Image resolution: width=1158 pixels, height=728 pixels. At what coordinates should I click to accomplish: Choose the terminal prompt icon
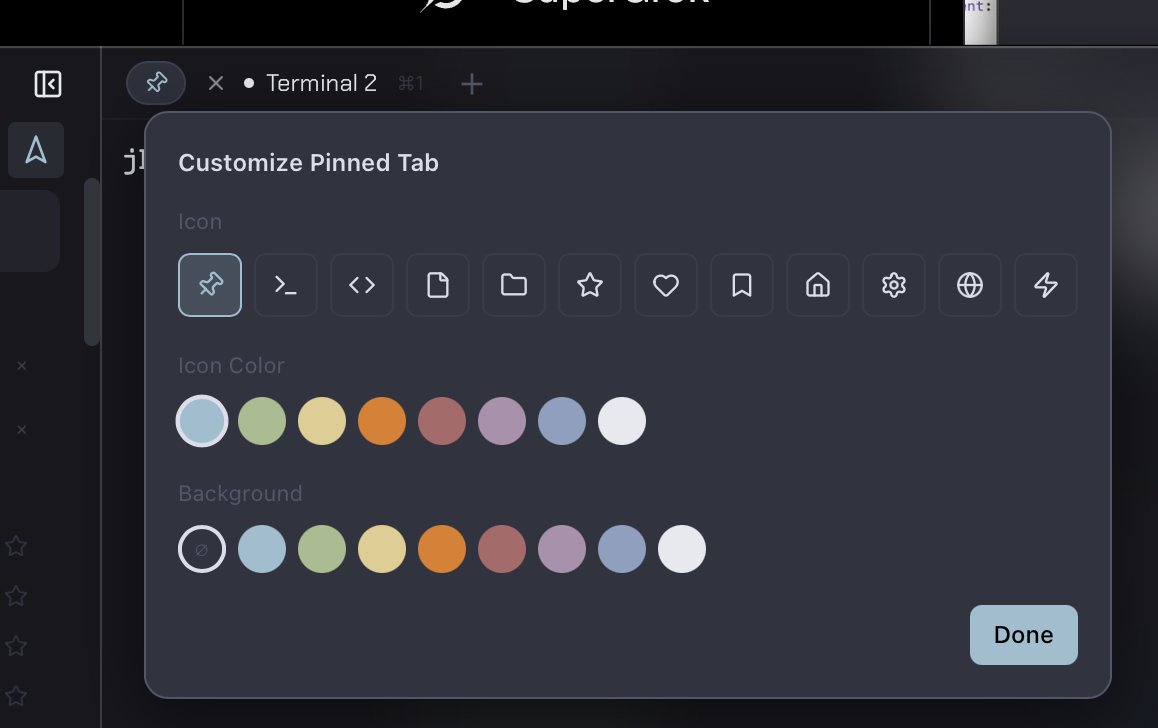click(x=286, y=285)
